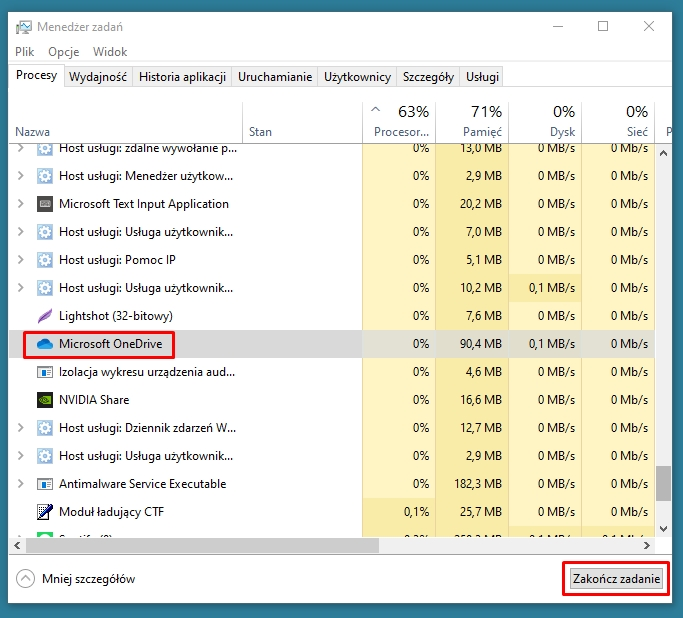Switch to the Wydajność tab

point(97,77)
